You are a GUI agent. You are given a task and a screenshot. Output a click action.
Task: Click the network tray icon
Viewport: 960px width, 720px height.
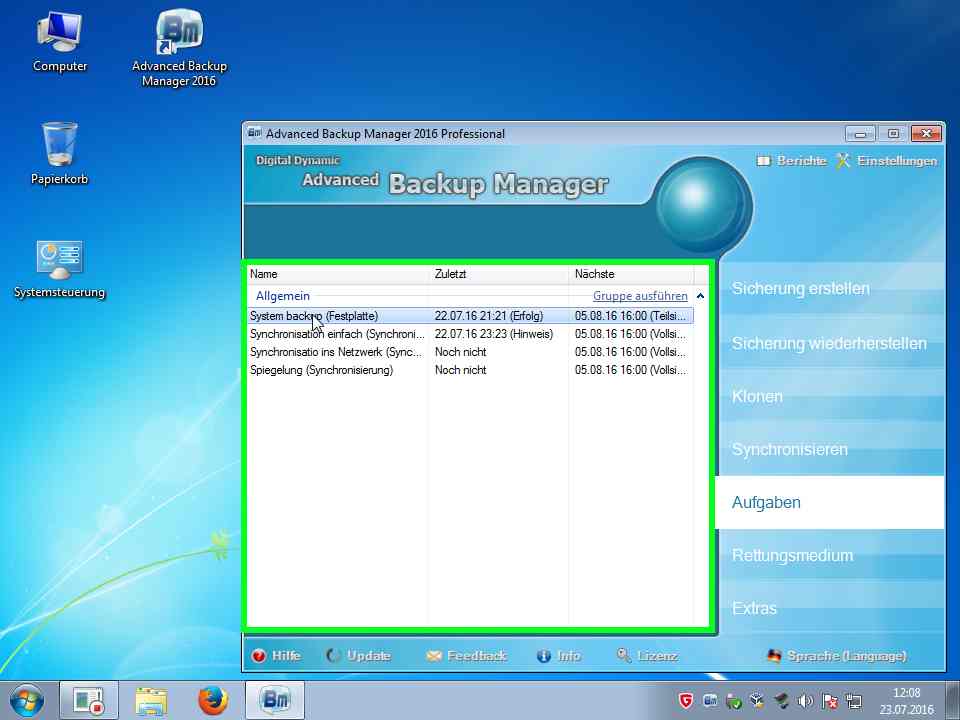pos(853,700)
